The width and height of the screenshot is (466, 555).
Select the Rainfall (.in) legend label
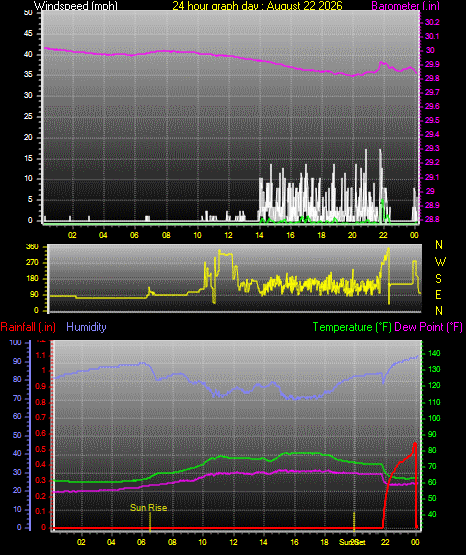coord(28,327)
